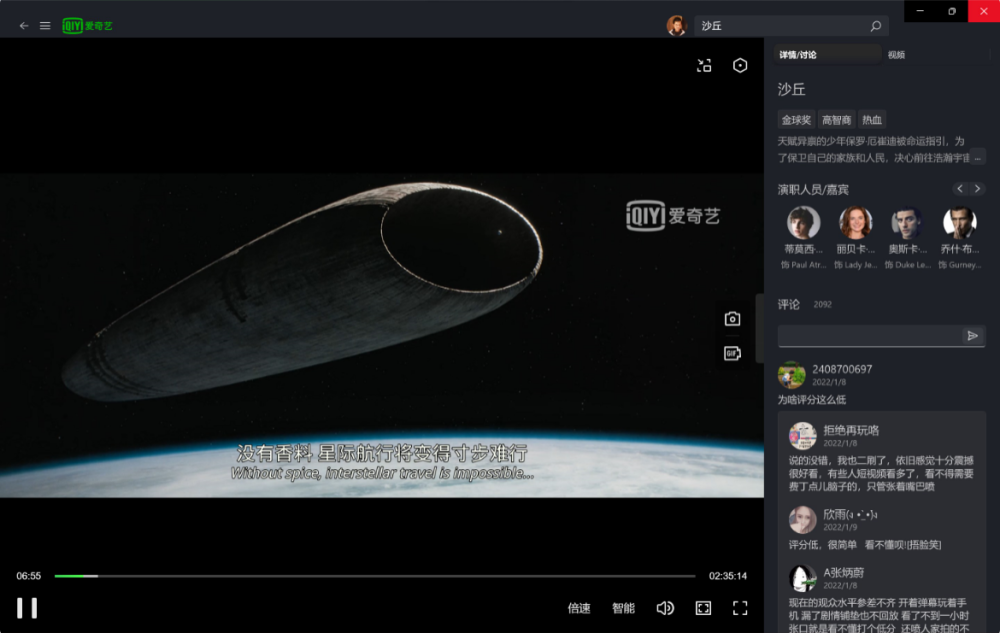Click the iQIYI logo in header
1000x633 pixels.
pos(87,25)
